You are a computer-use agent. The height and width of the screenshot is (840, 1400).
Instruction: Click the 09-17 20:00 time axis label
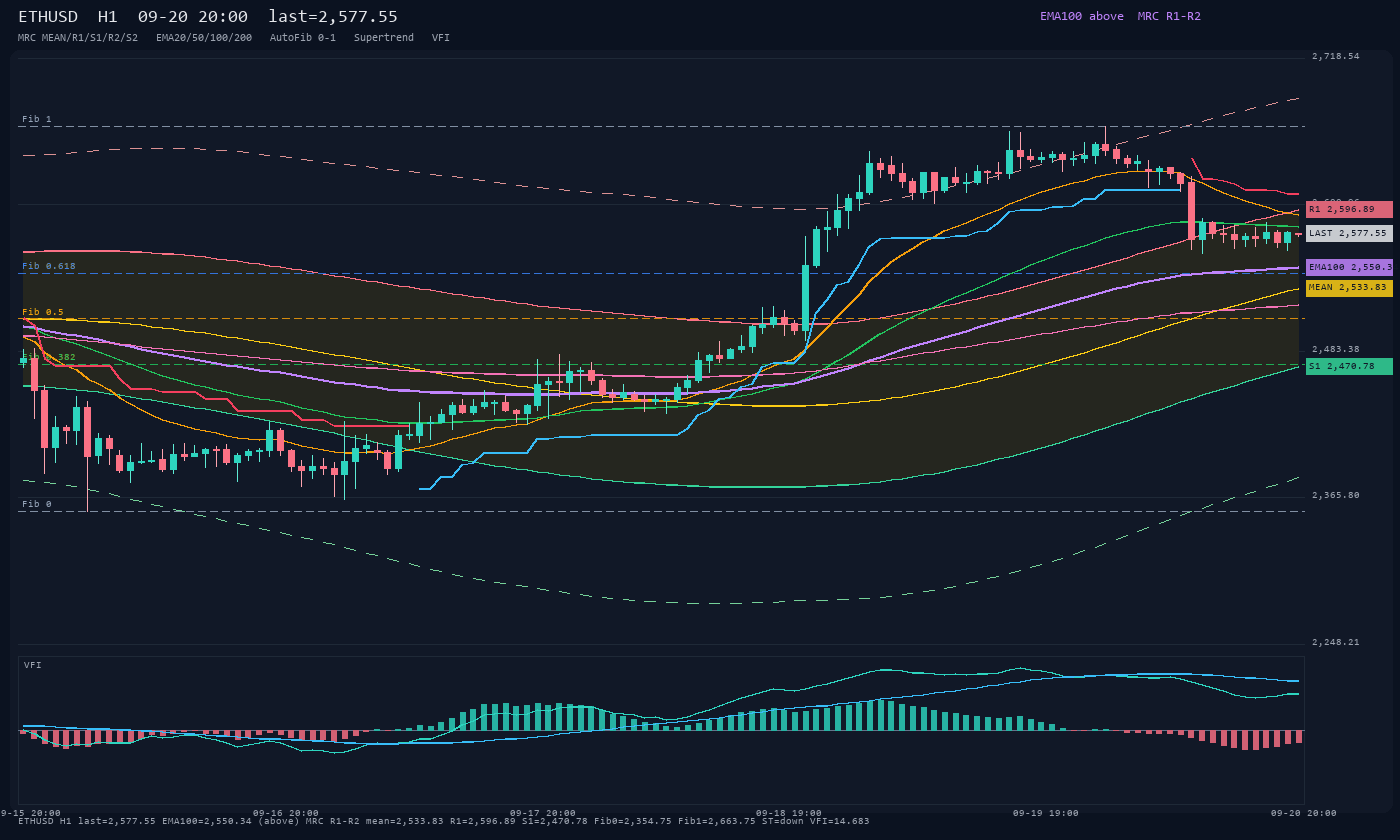[543, 813]
